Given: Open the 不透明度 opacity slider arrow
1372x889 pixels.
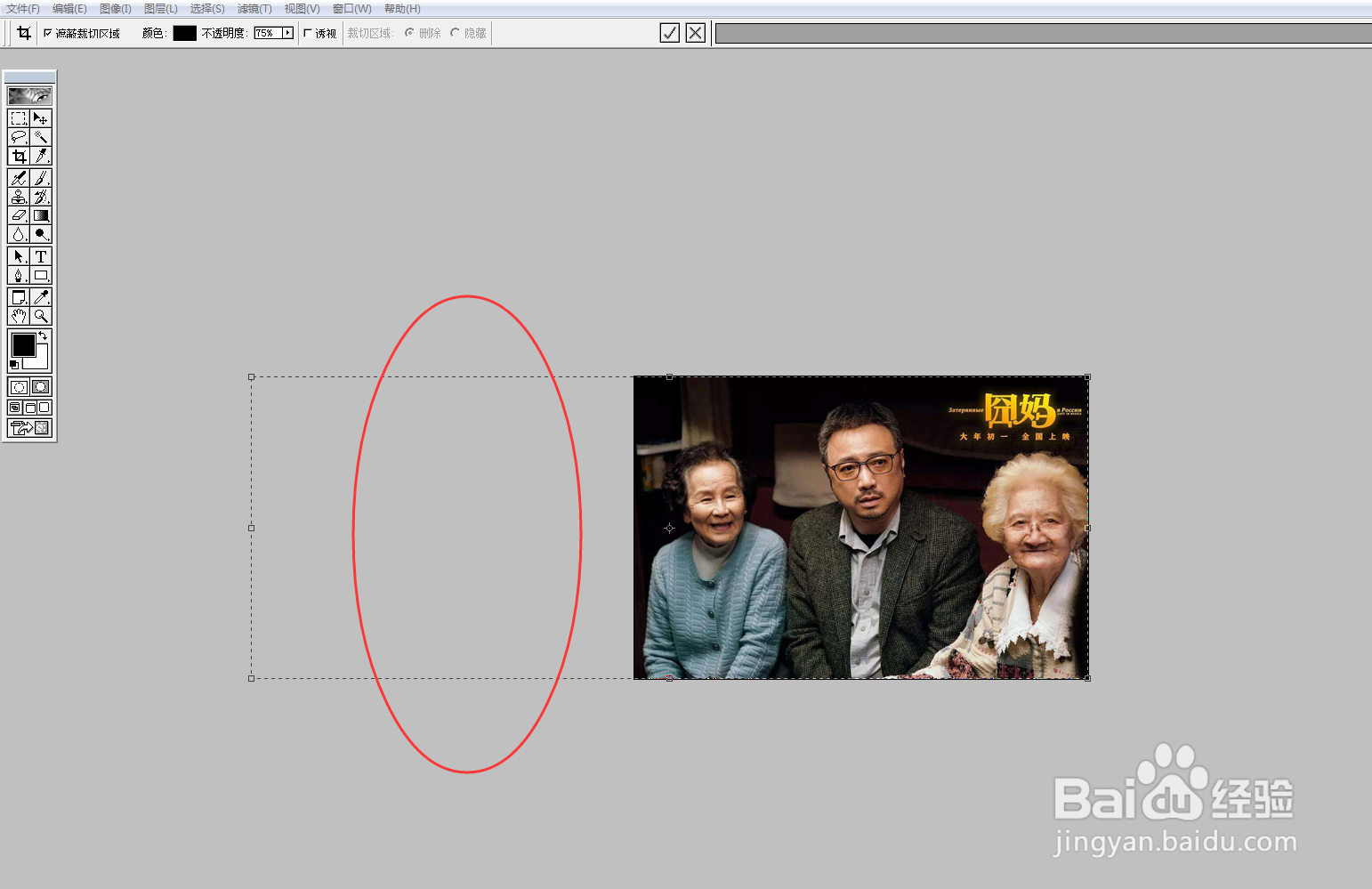Looking at the screenshot, I should [287, 33].
